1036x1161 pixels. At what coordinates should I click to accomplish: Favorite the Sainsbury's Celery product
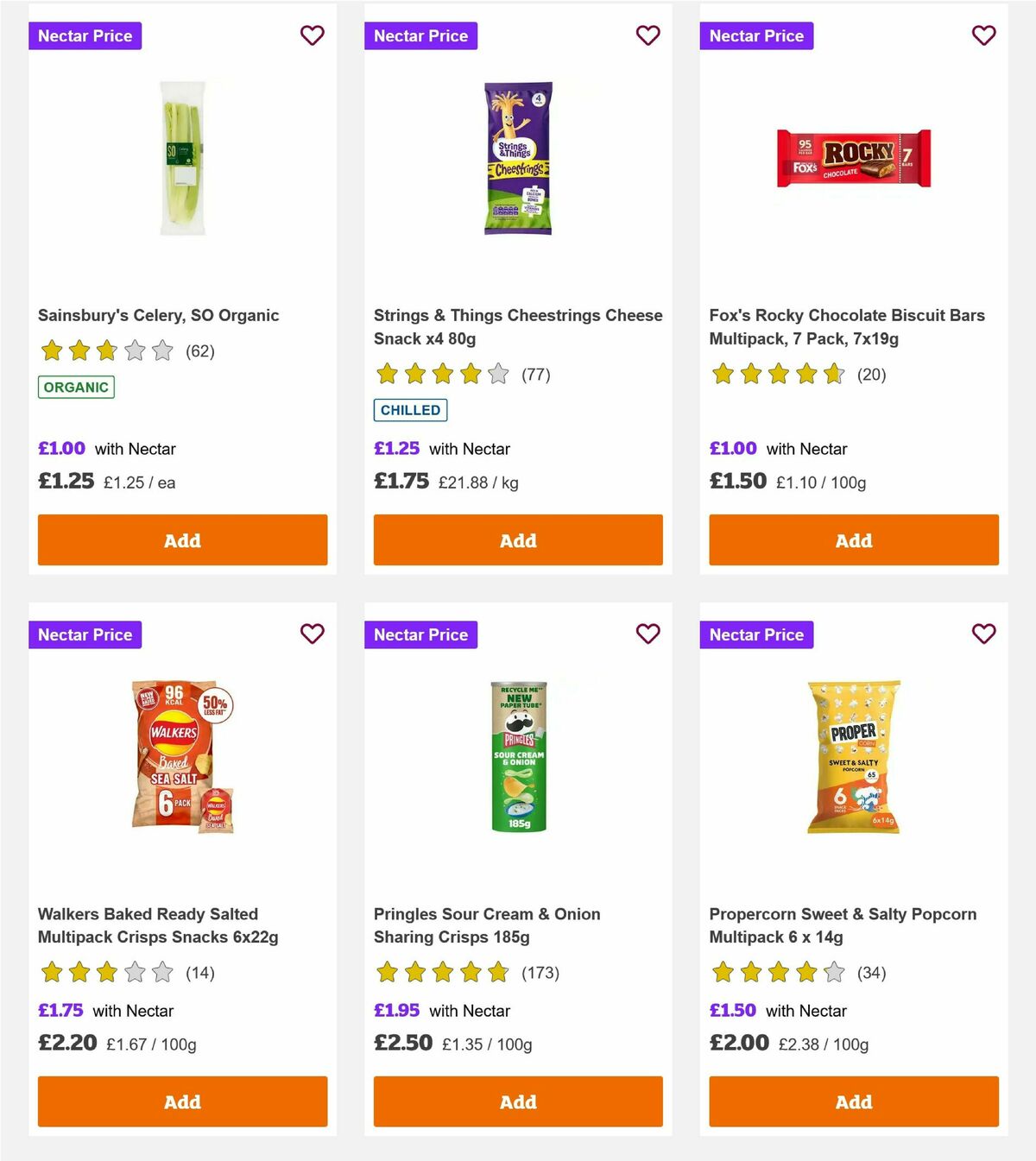click(312, 35)
